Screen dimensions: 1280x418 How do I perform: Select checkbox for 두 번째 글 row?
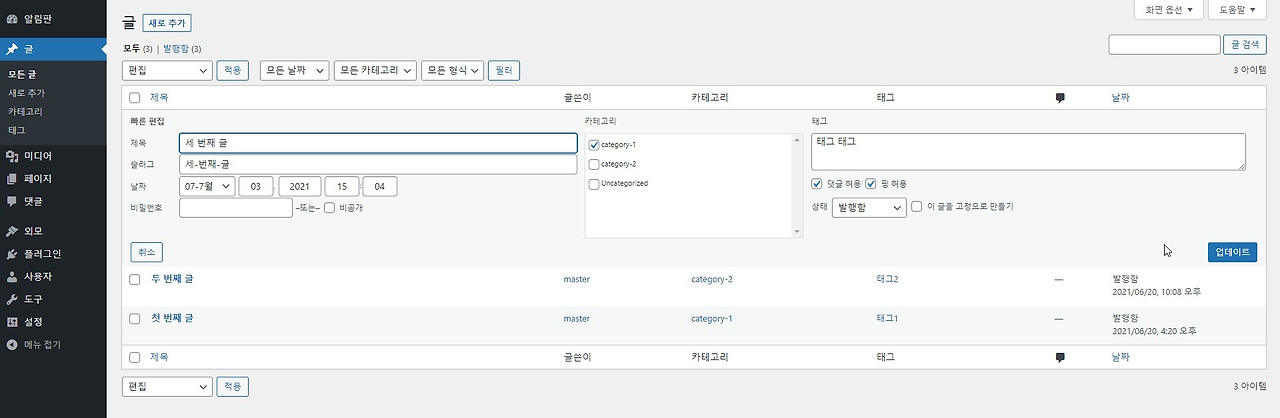(x=135, y=279)
